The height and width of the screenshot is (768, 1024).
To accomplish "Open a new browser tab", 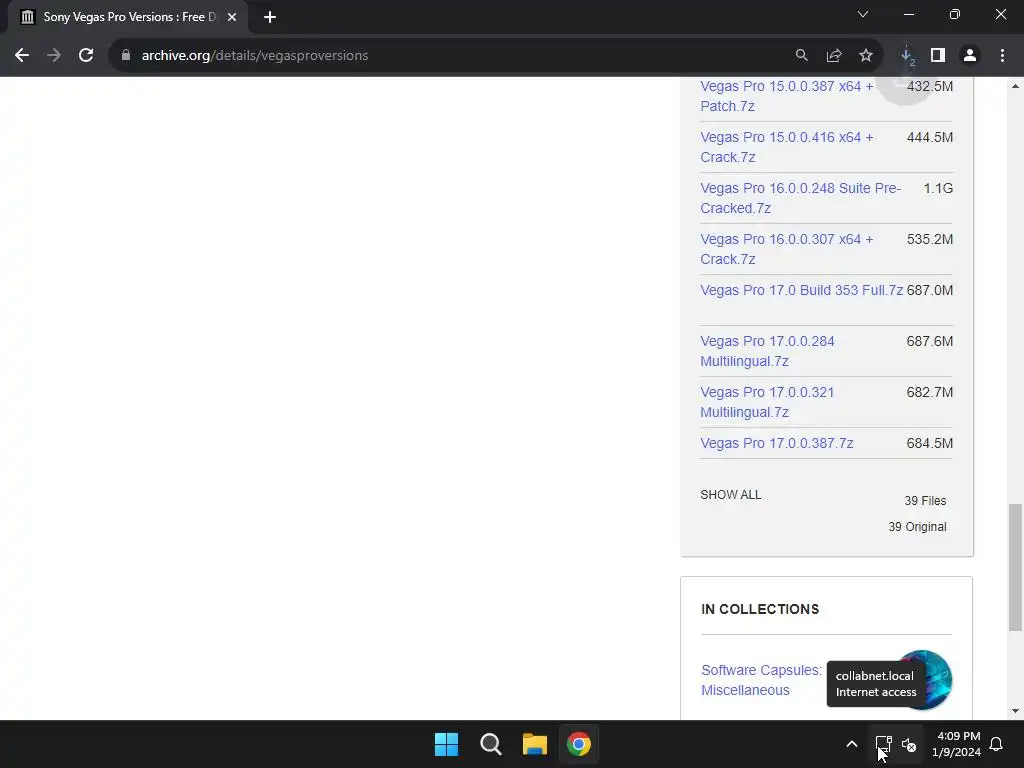I will (270, 17).
